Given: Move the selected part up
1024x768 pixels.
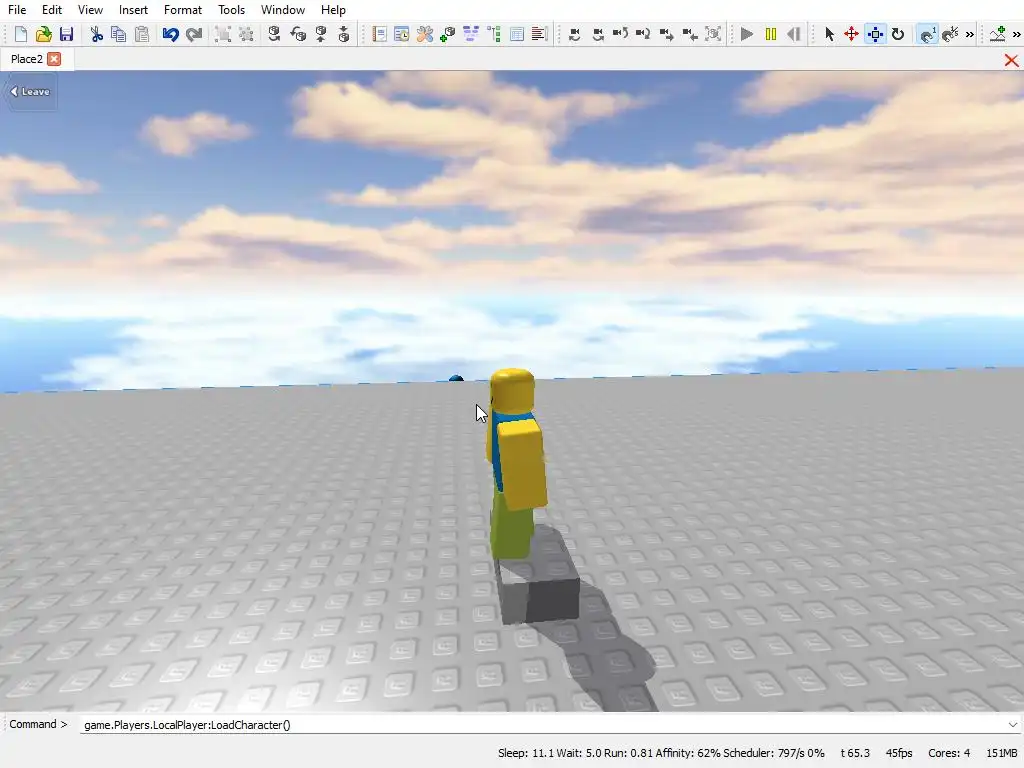Looking at the screenshot, I should (x=321, y=34).
